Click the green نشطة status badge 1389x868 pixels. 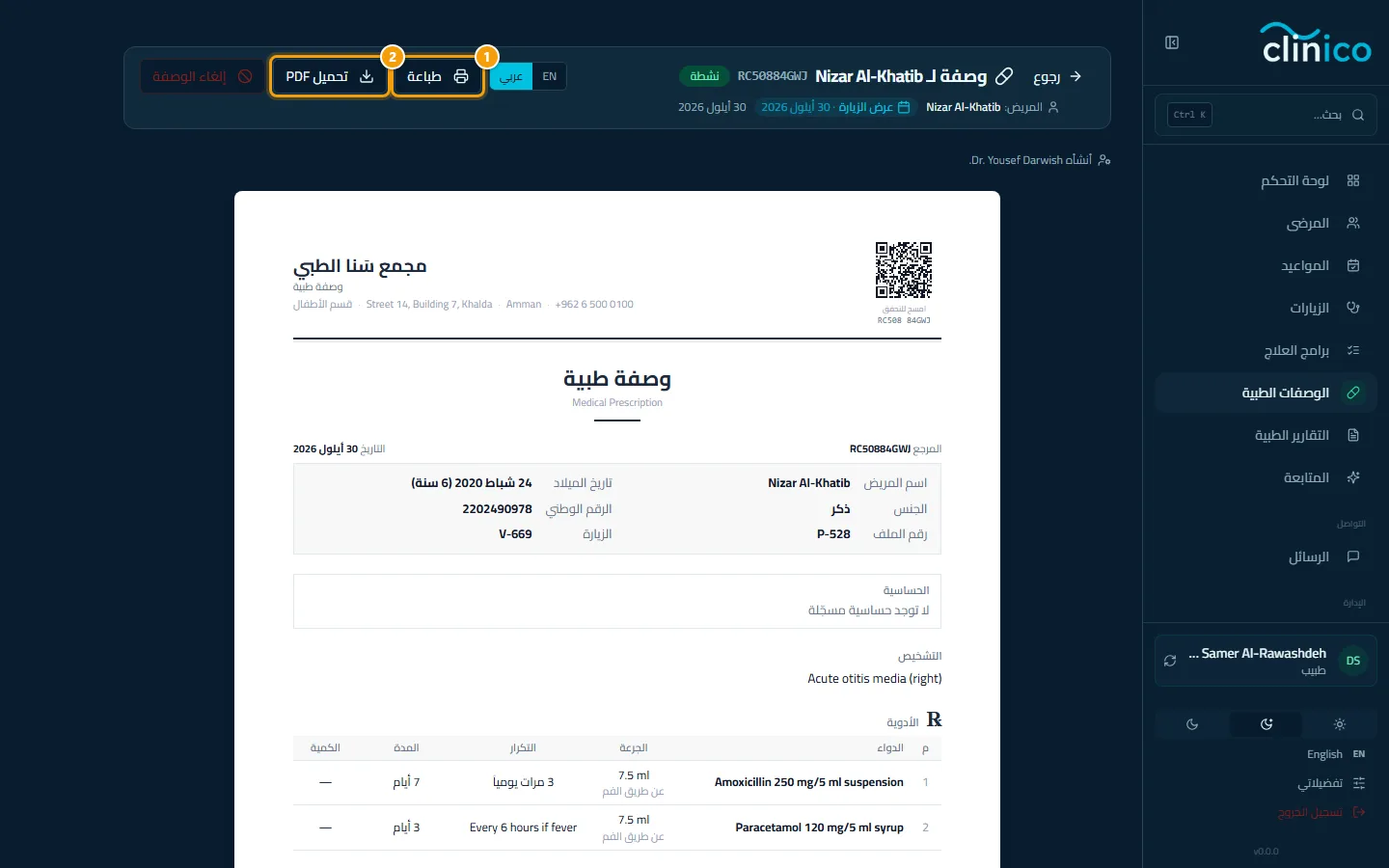point(705,76)
